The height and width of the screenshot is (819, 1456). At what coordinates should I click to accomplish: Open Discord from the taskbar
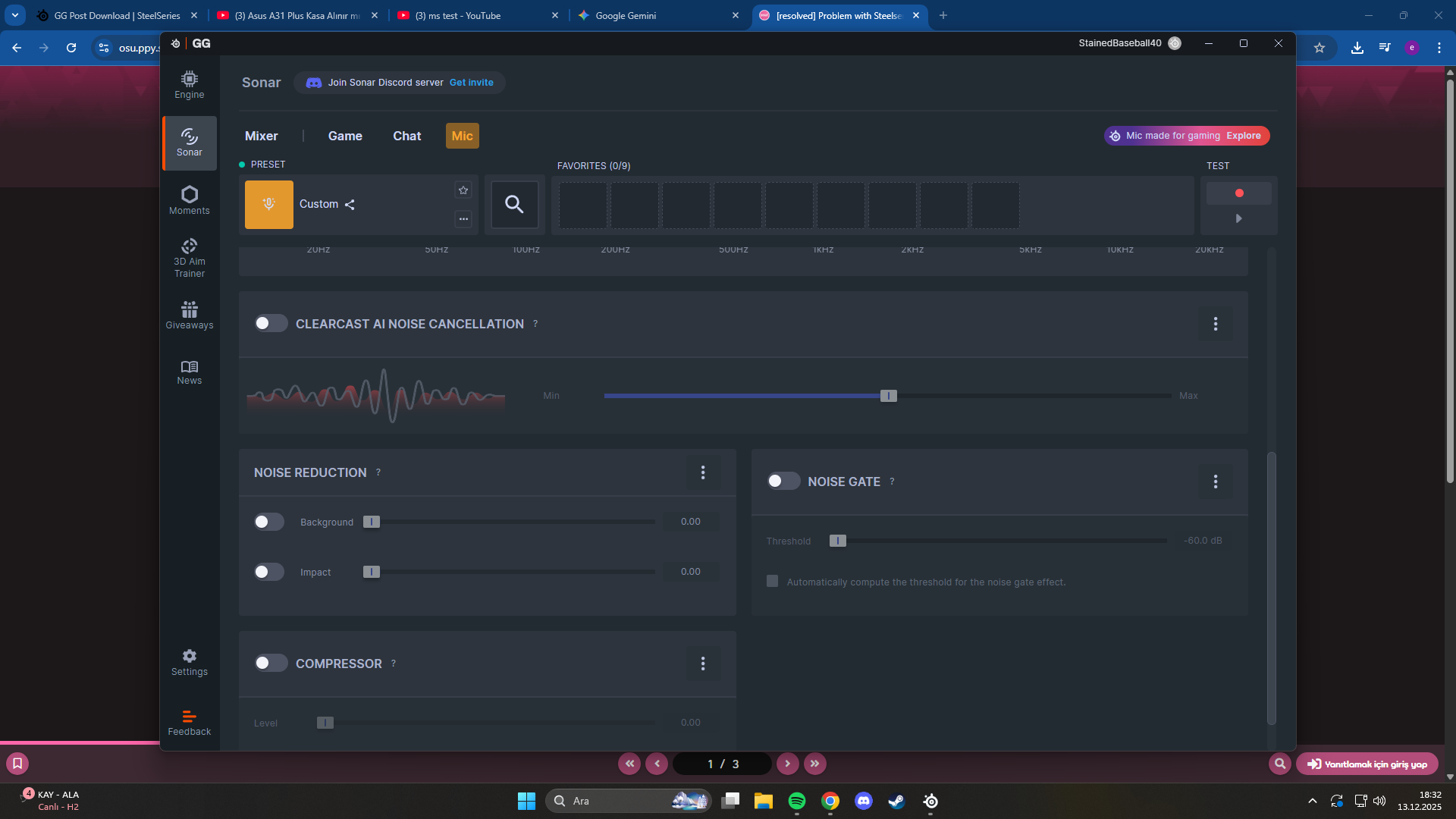[x=864, y=801]
